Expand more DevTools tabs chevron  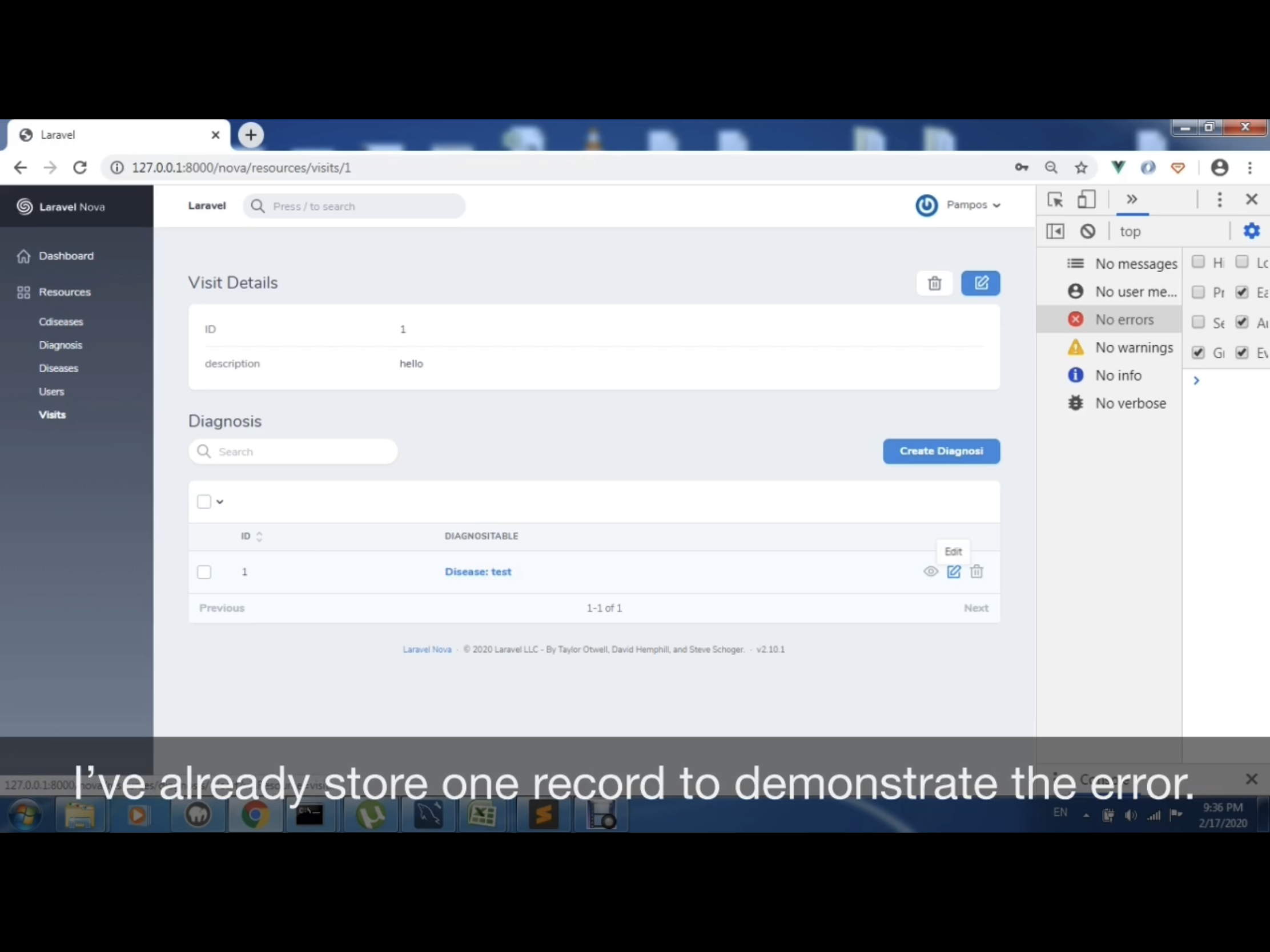tap(1131, 200)
